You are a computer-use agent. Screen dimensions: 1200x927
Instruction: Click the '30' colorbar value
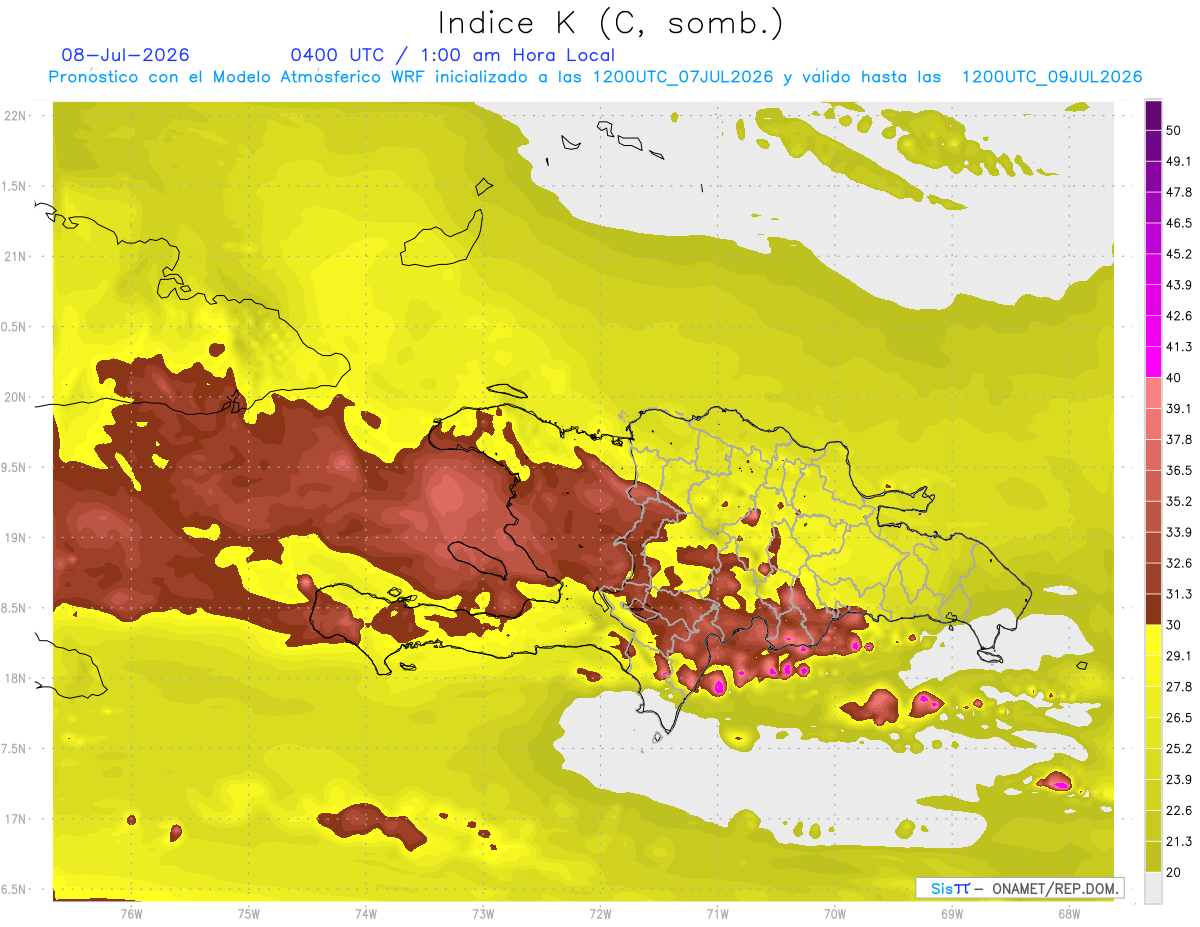(1174, 625)
